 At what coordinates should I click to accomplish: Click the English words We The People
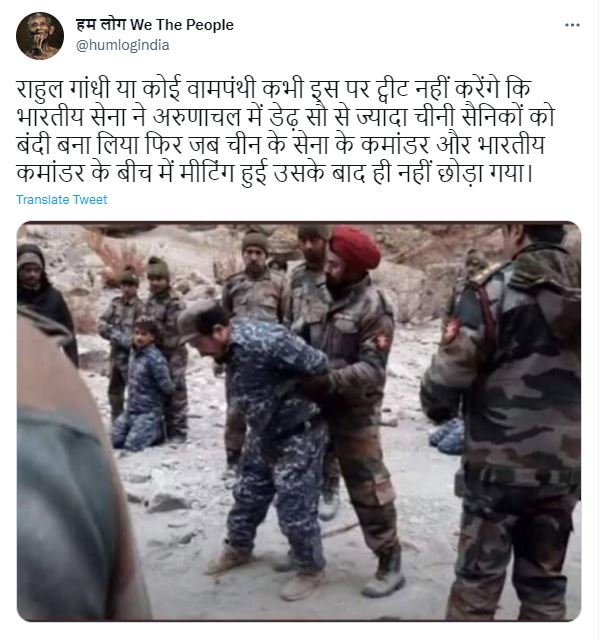[x=182, y=25]
